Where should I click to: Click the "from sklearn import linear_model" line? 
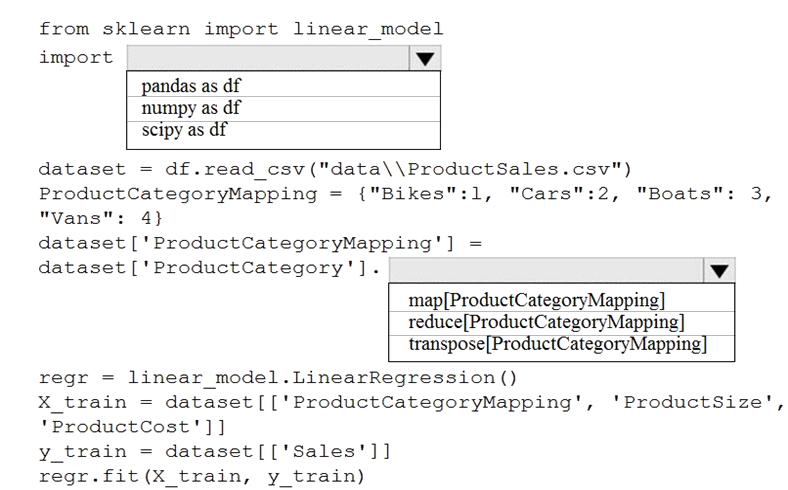click(x=241, y=29)
